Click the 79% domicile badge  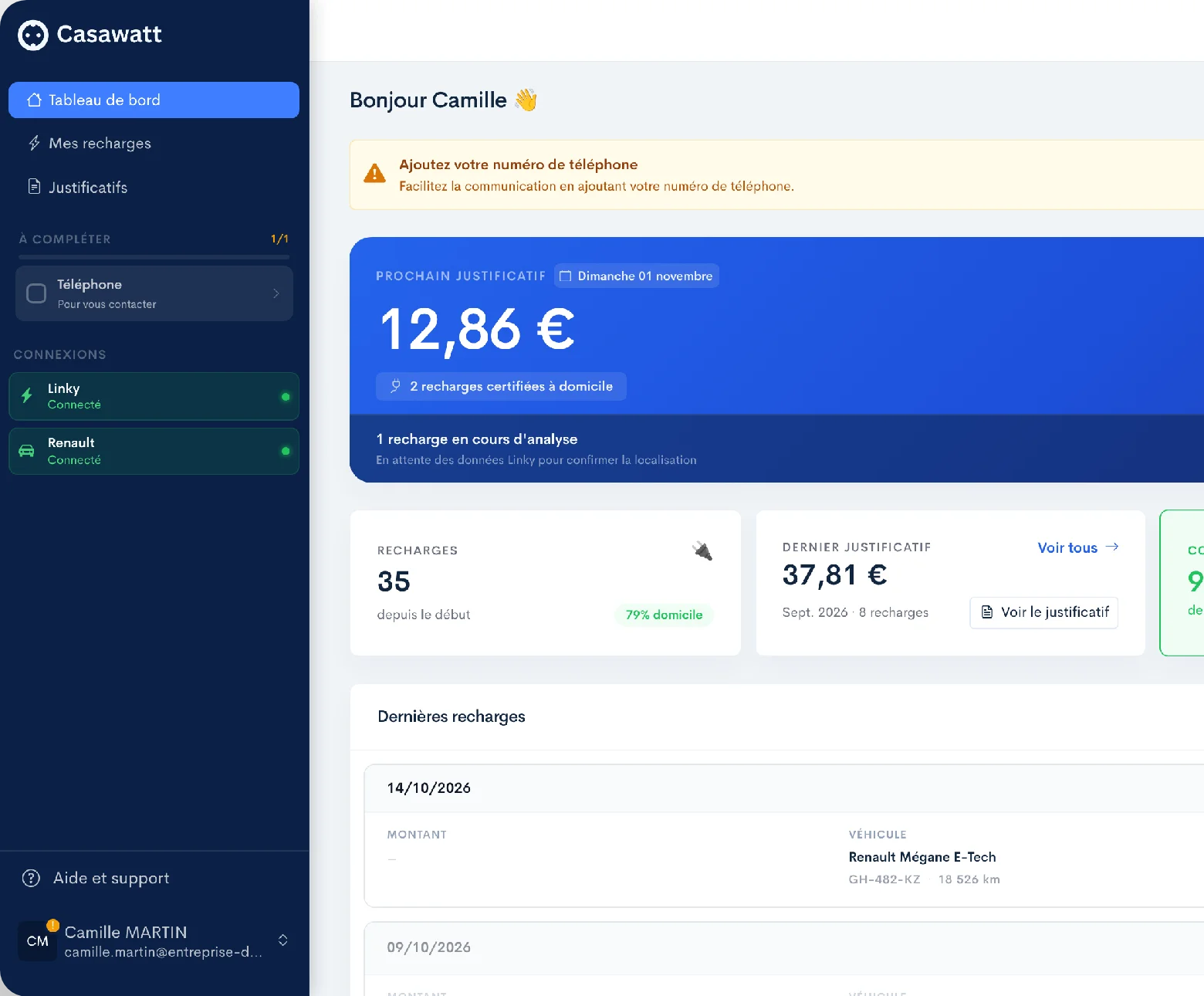coord(664,615)
